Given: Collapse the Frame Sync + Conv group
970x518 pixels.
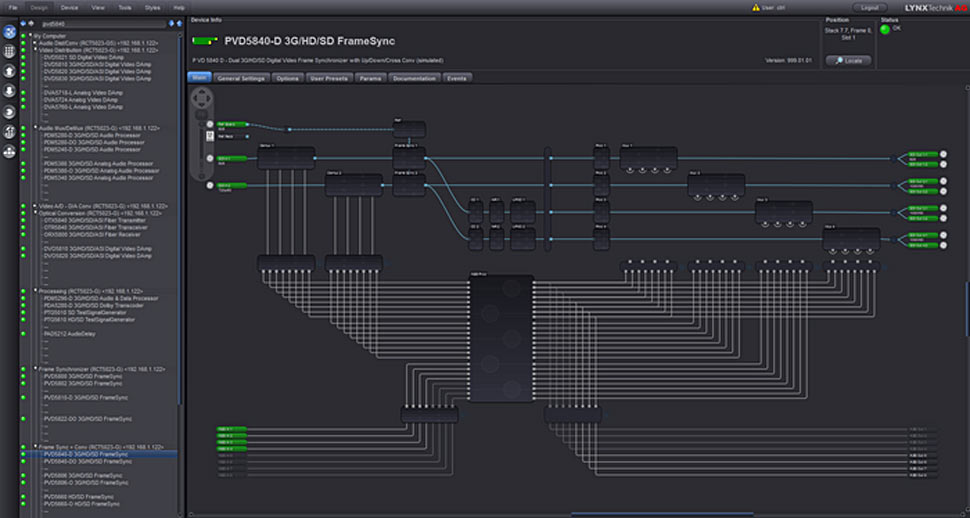Looking at the screenshot, I should (x=35, y=446).
